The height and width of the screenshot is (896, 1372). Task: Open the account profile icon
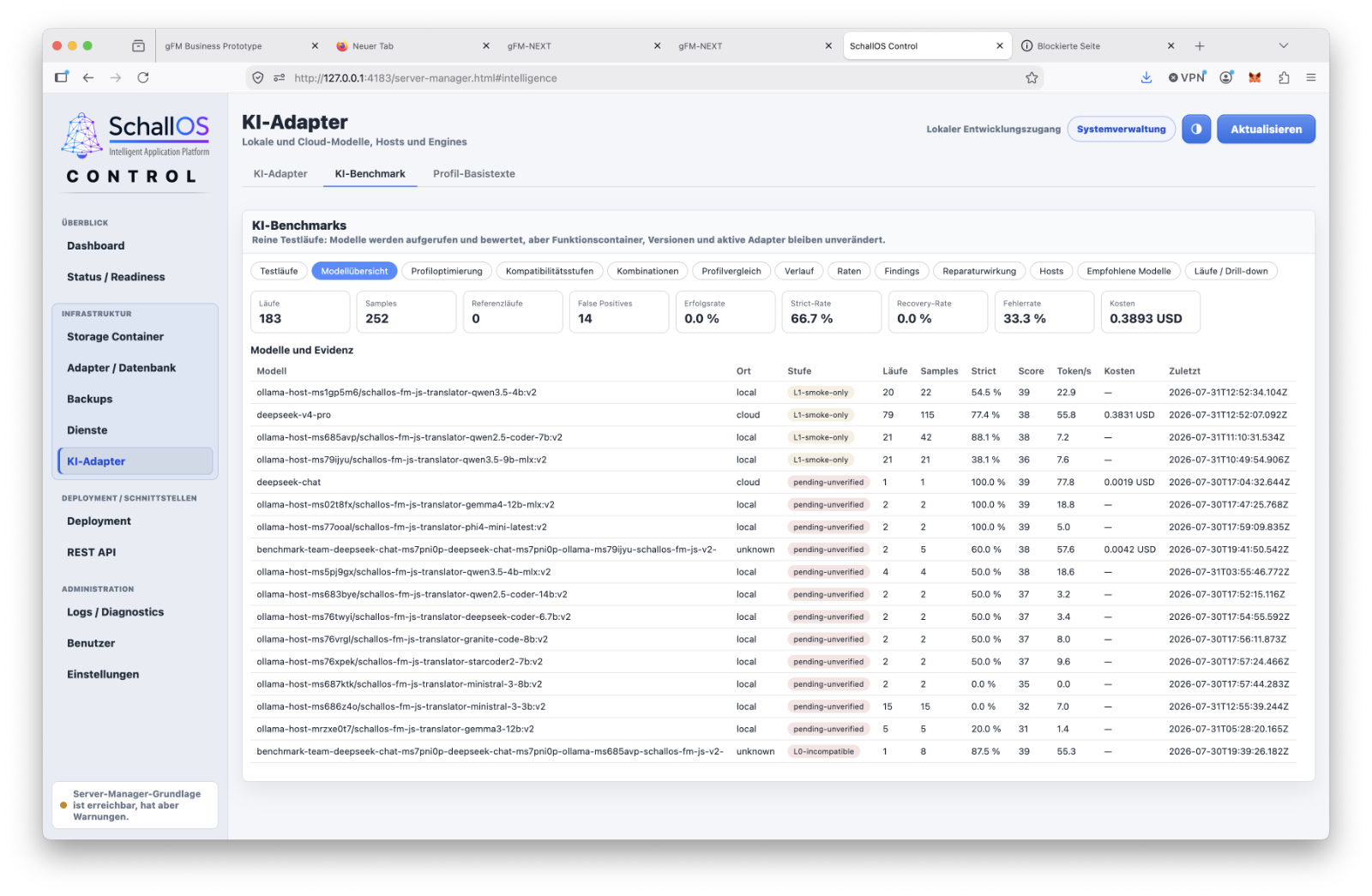tap(1226, 77)
